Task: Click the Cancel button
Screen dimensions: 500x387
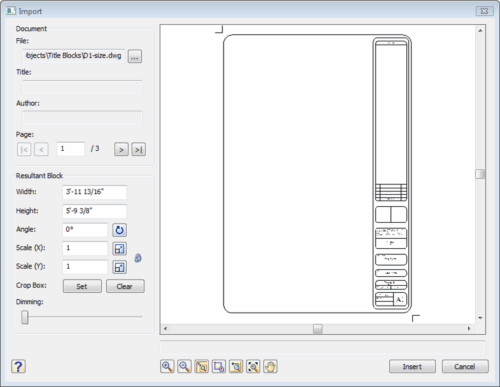Action: tap(465, 366)
